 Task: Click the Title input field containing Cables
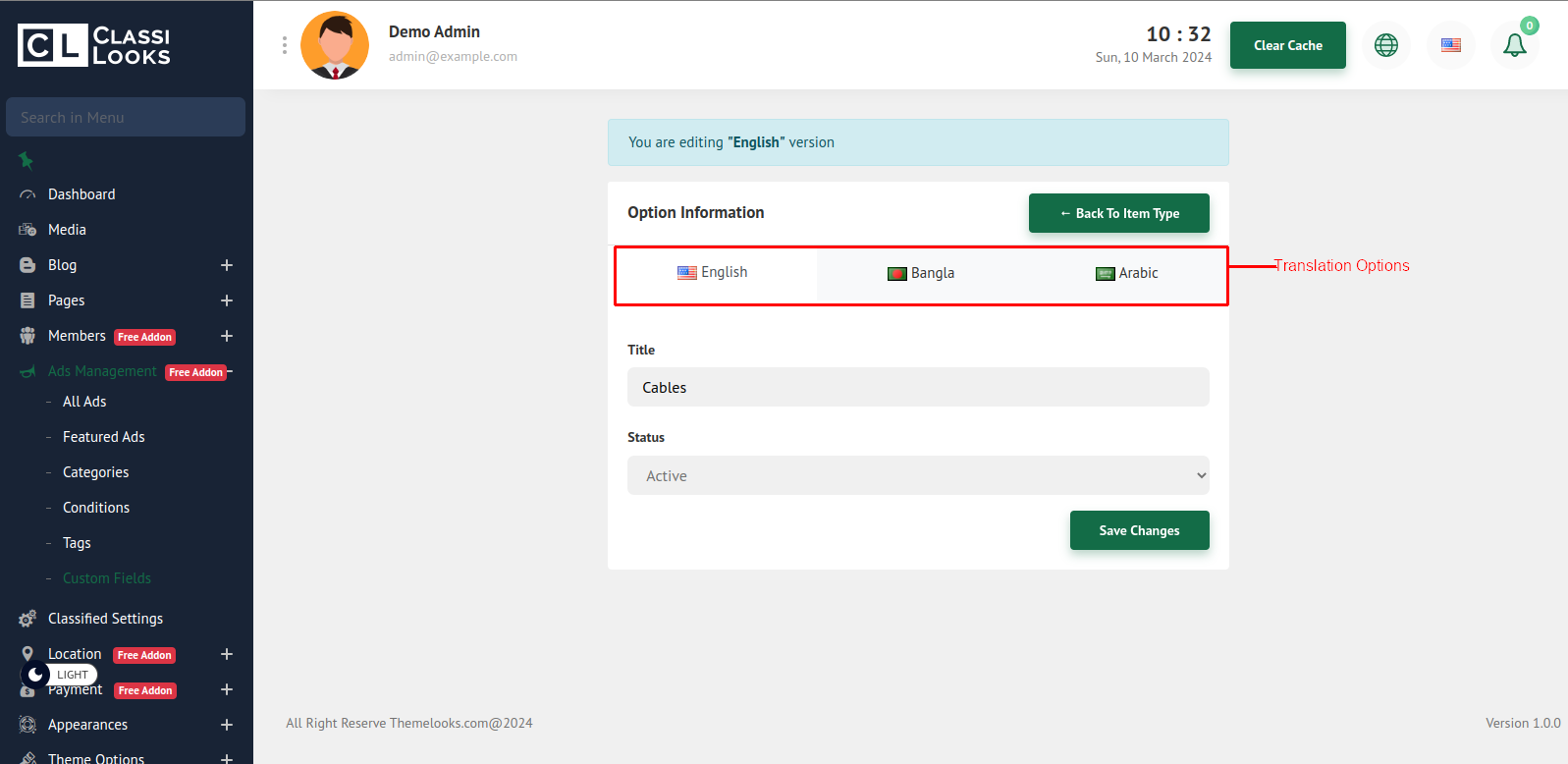coord(917,387)
